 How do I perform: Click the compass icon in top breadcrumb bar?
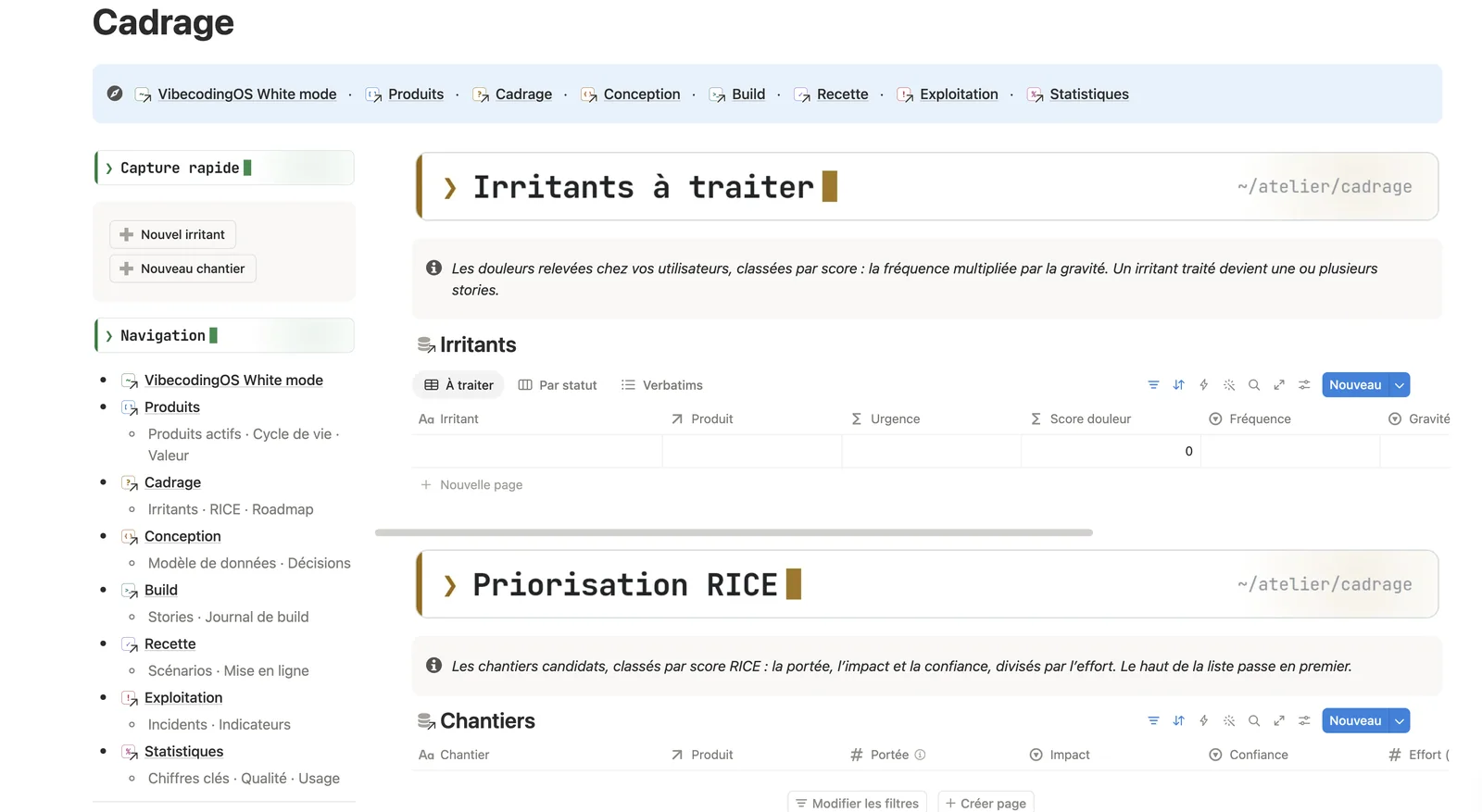pyautogui.click(x=115, y=94)
